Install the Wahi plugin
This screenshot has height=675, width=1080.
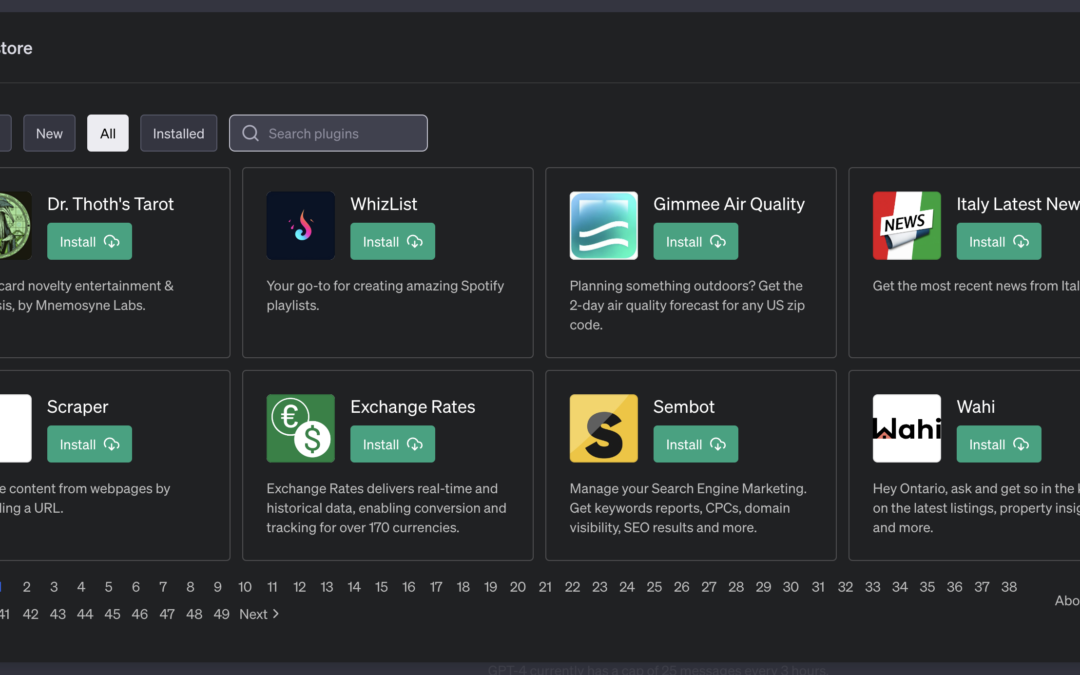(x=999, y=444)
